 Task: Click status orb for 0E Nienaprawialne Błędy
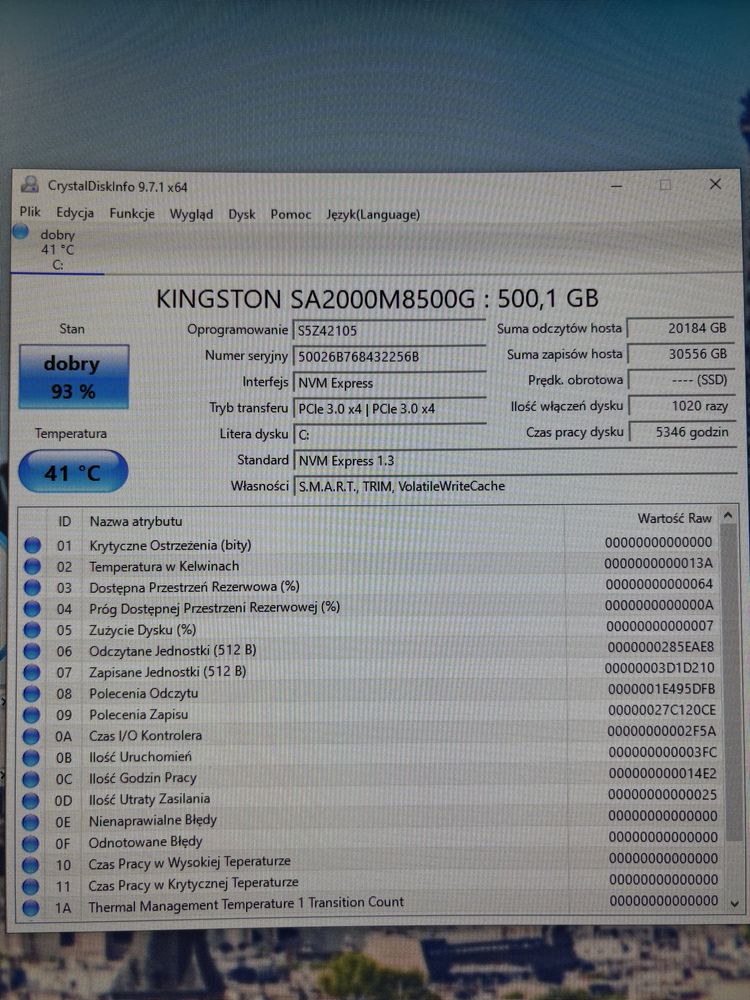tap(31, 822)
